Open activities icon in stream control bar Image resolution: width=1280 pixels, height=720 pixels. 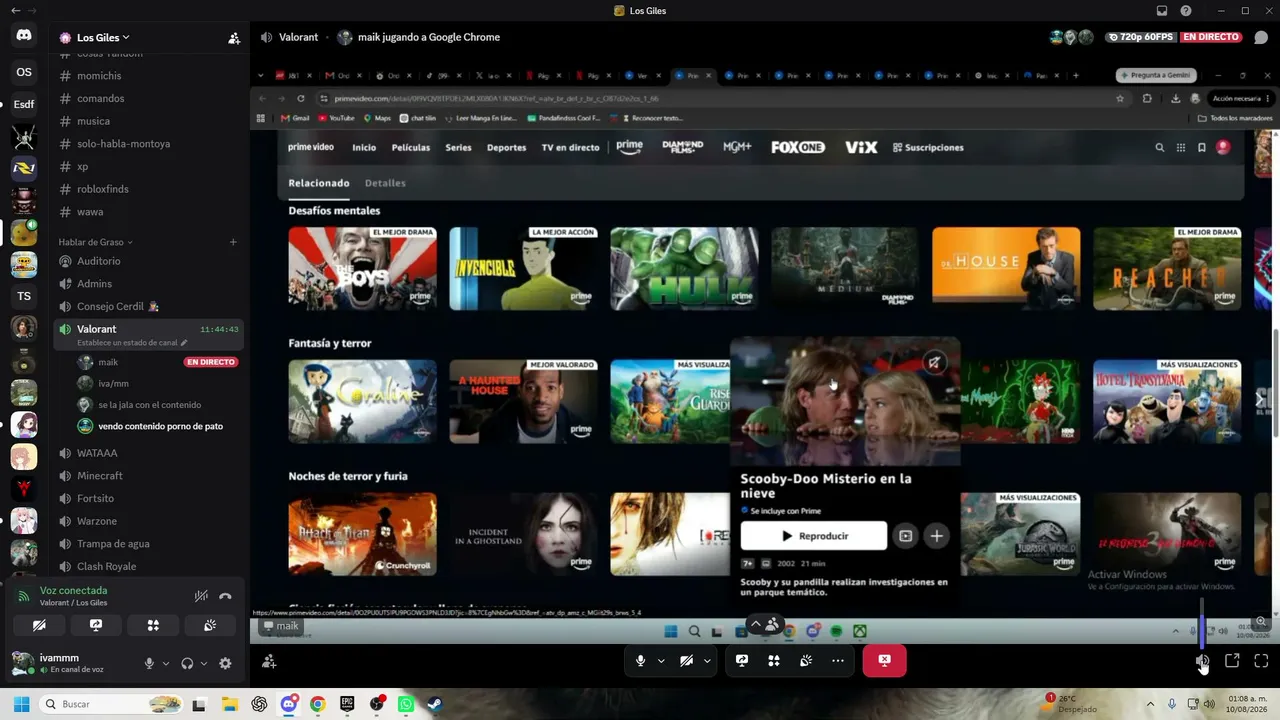coord(774,660)
